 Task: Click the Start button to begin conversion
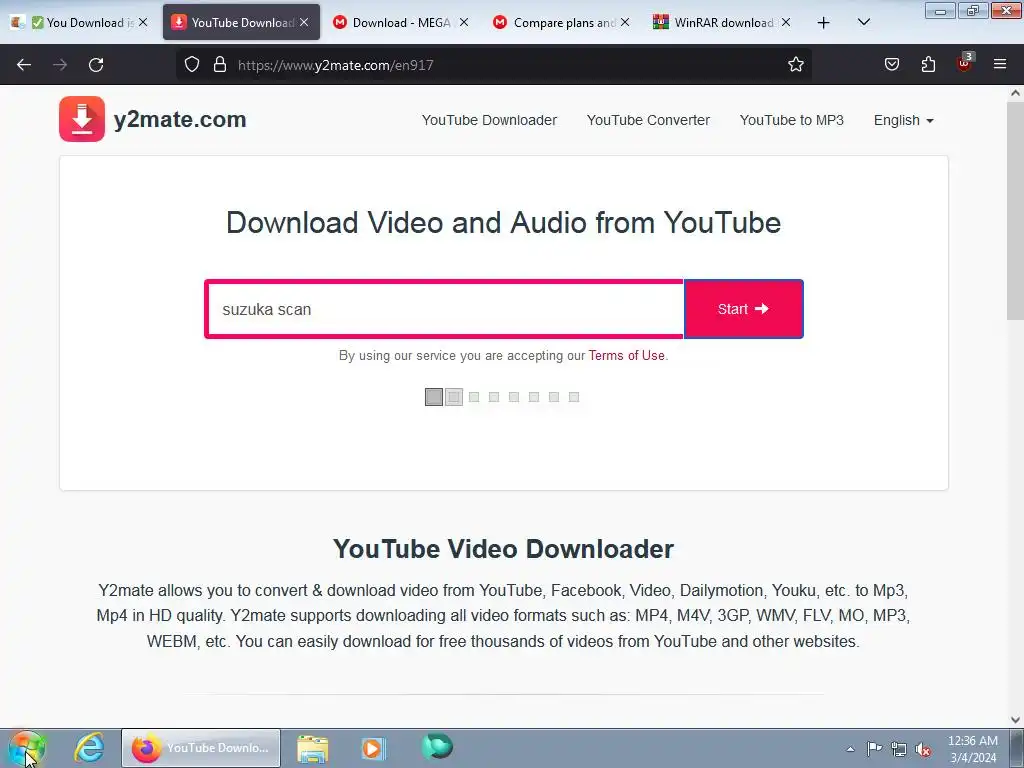[x=743, y=309]
